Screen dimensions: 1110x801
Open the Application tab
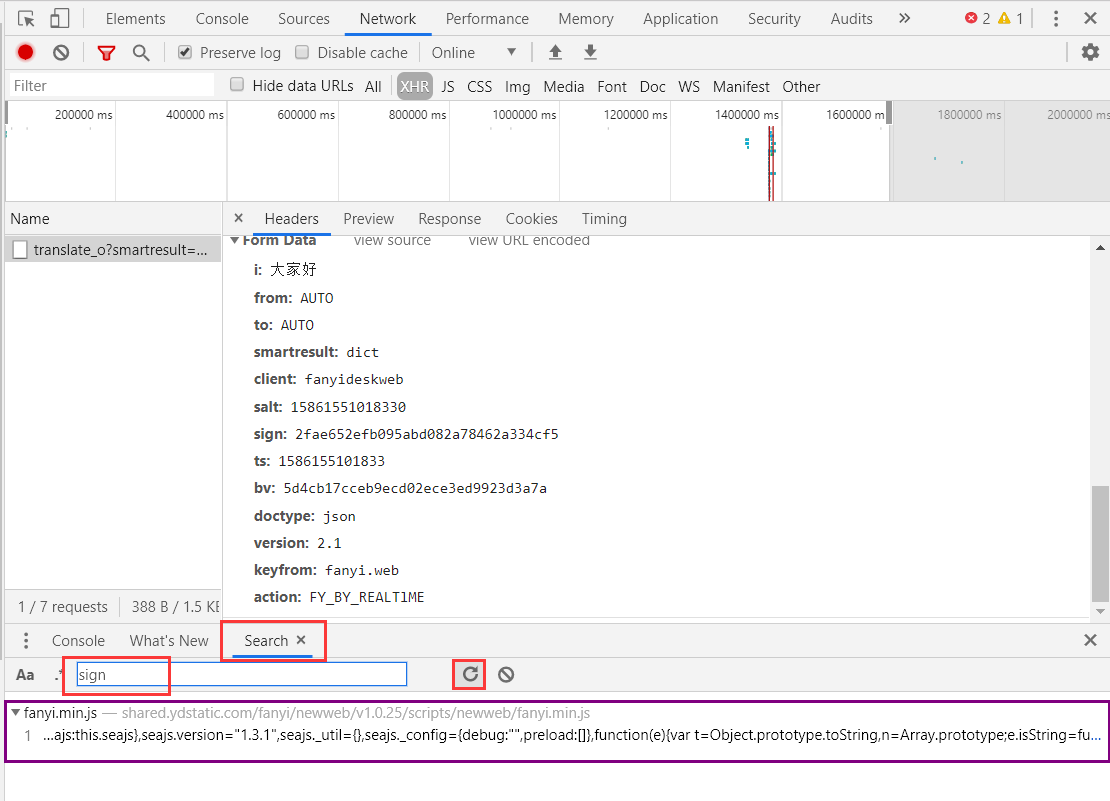tap(680, 19)
